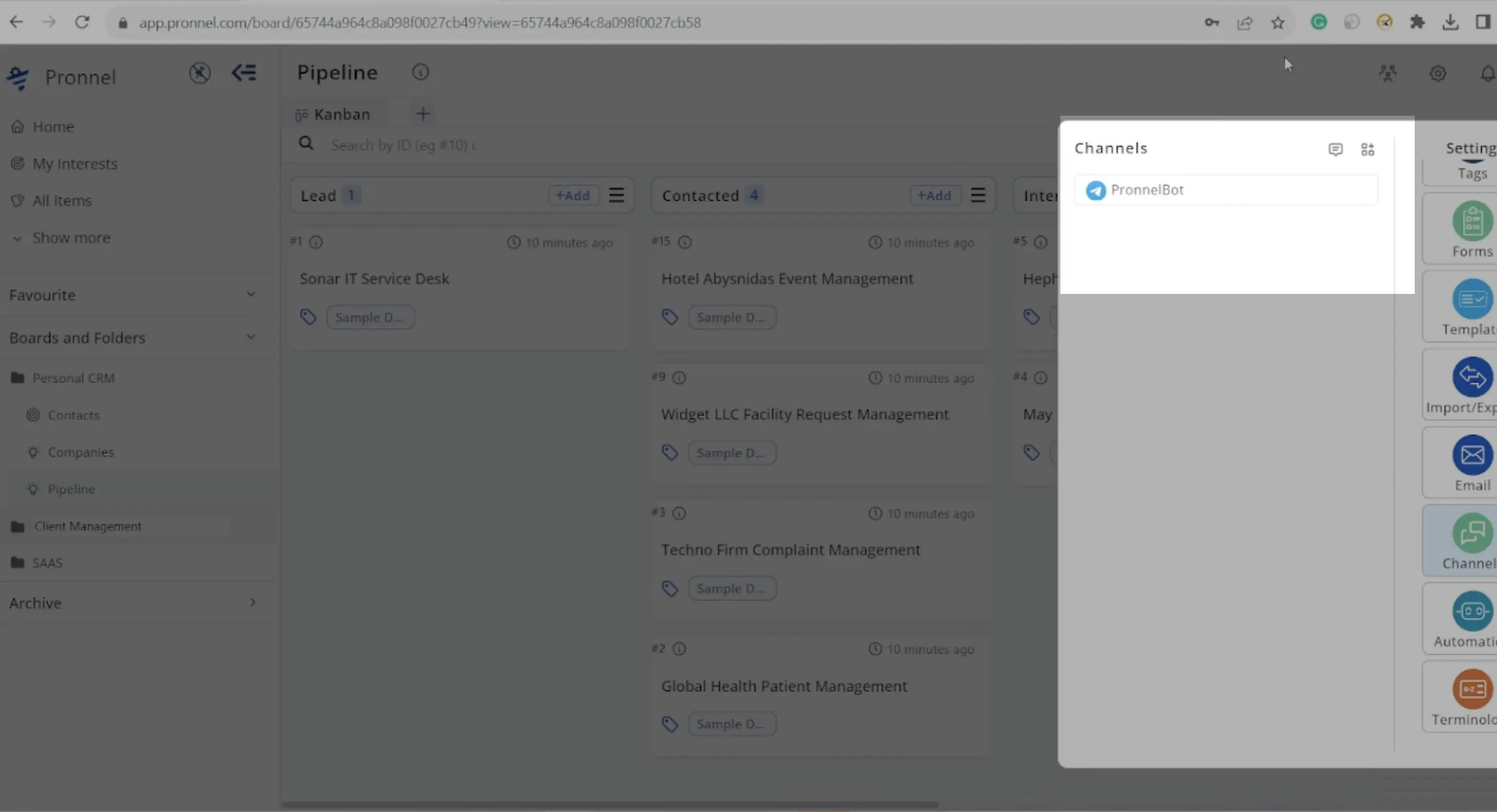Open board settings gear icon

[x=1438, y=73]
